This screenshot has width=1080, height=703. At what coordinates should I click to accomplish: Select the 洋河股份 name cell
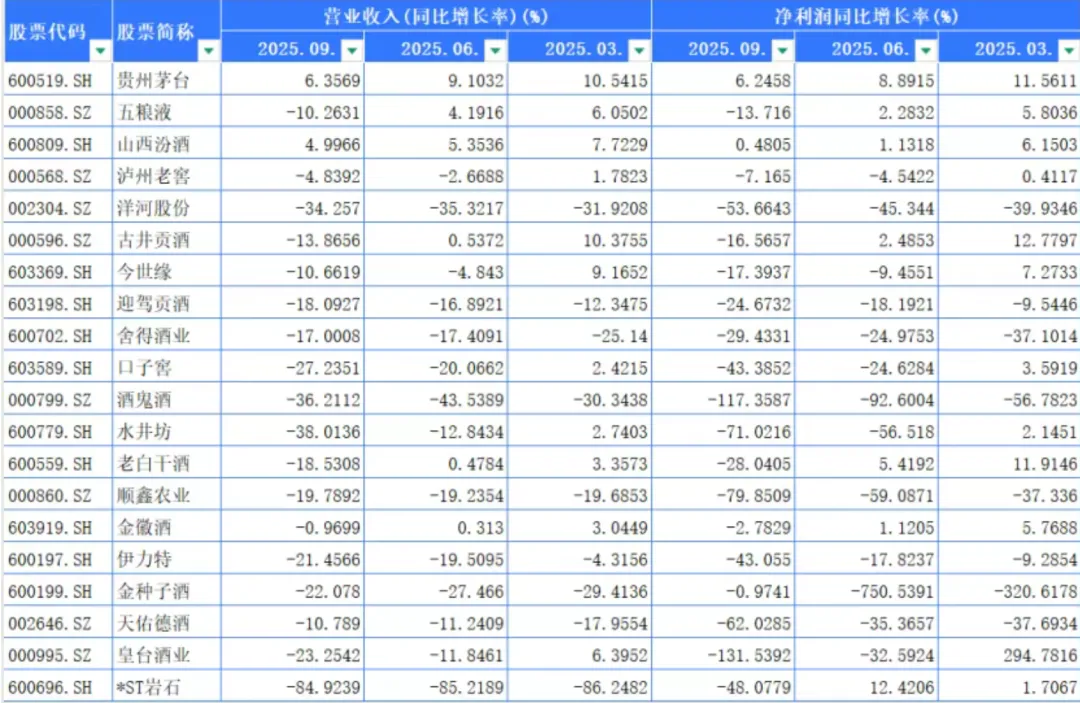point(167,208)
